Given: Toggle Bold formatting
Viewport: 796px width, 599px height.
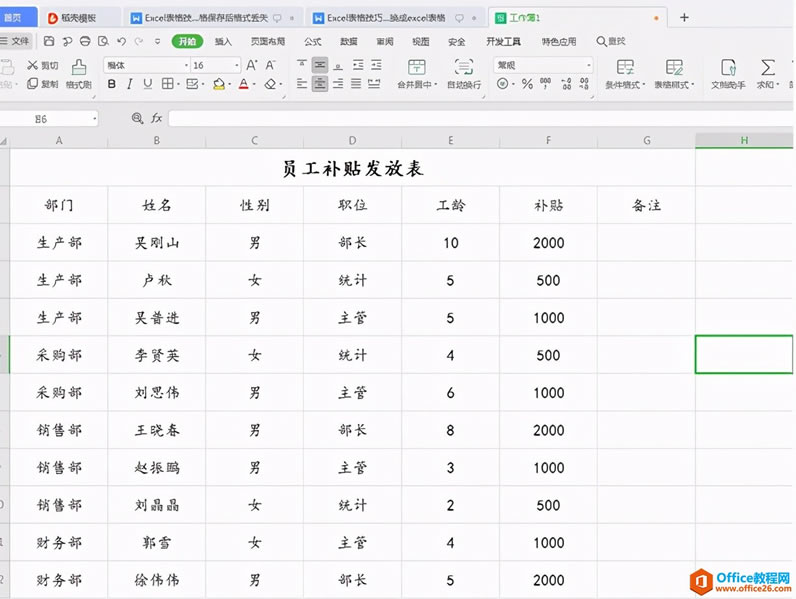Looking at the screenshot, I should (x=112, y=84).
